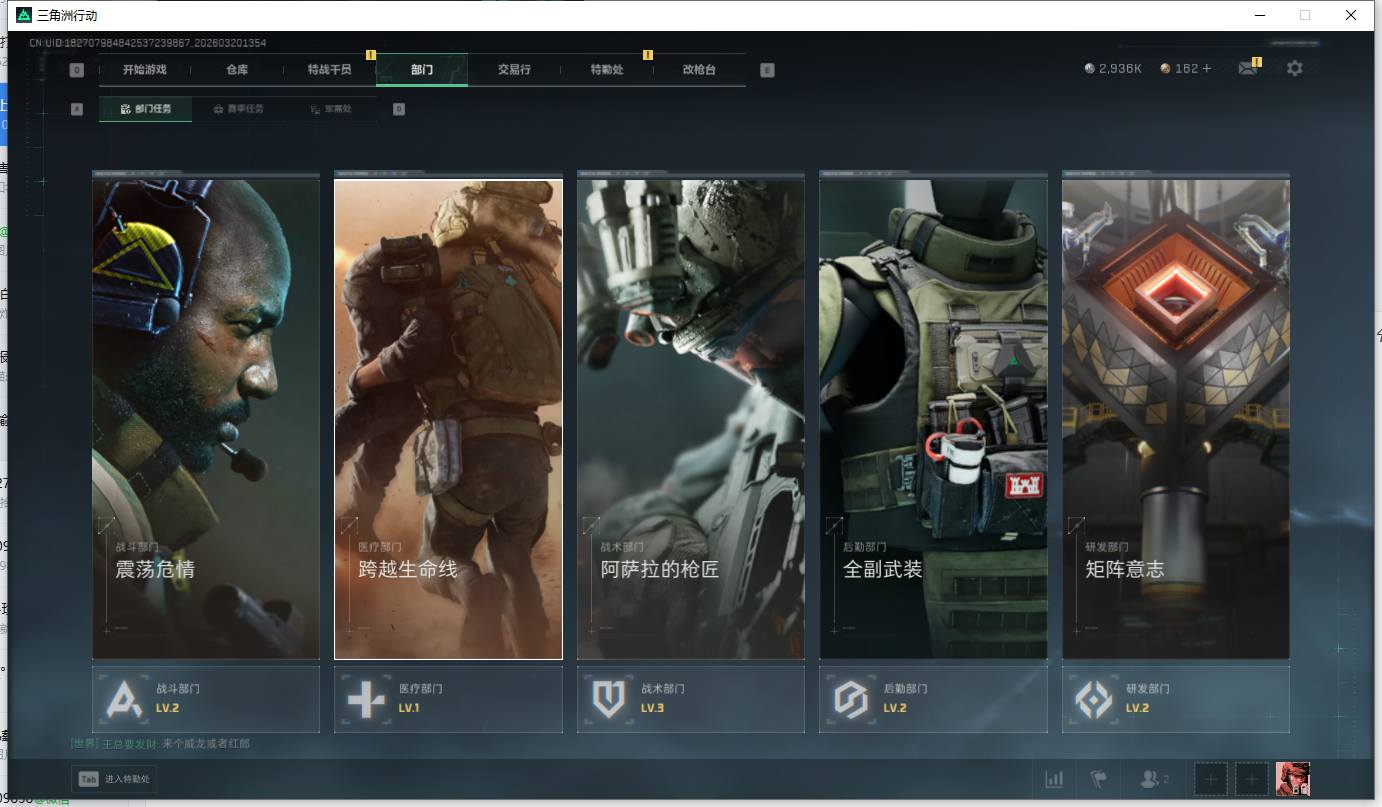Open the 特战干员 tab

(330, 70)
